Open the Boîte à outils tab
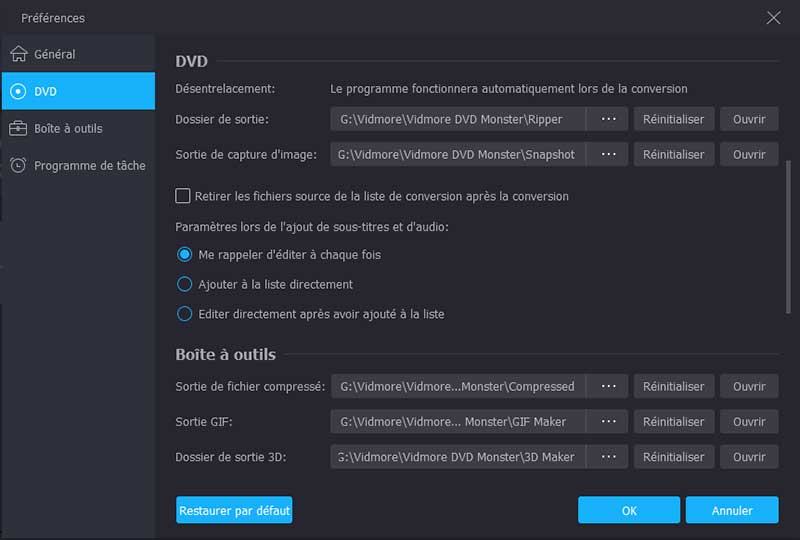800x540 pixels. [x=68, y=128]
